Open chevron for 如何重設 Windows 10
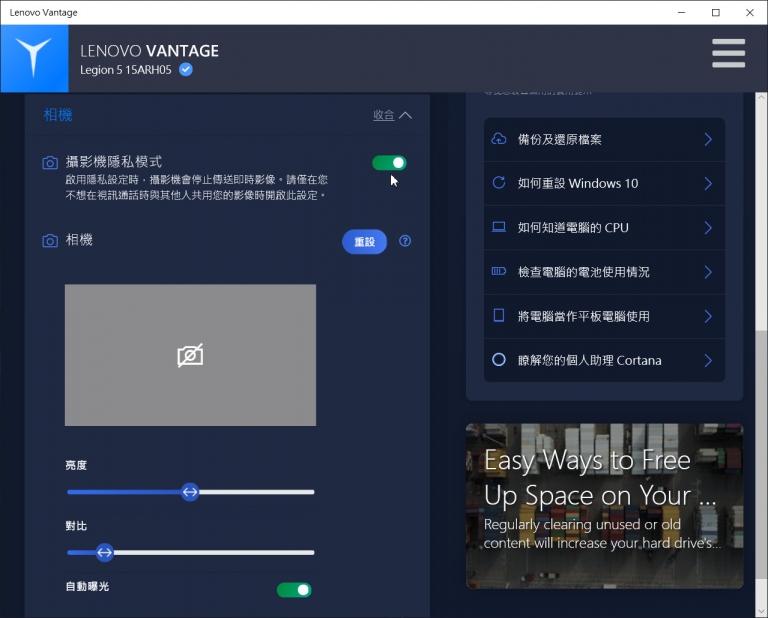Image resolution: width=768 pixels, height=618 pixels. click(x=708, y=184)
